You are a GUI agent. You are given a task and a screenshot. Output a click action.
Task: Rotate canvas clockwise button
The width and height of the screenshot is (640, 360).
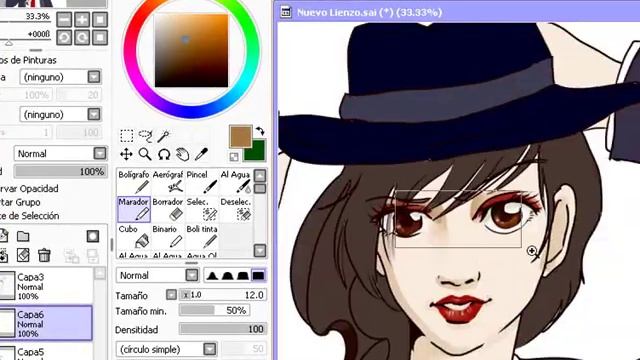coord(82,38)
